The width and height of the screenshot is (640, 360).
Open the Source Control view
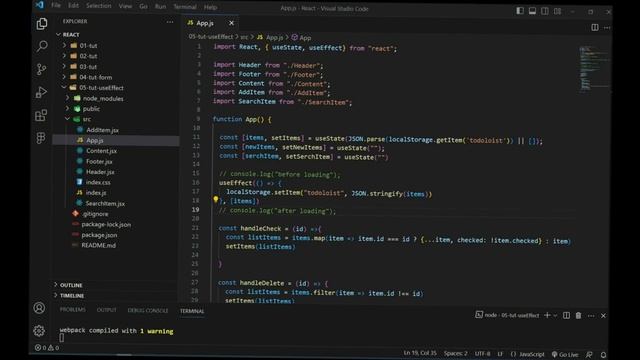tap(41, 69)
